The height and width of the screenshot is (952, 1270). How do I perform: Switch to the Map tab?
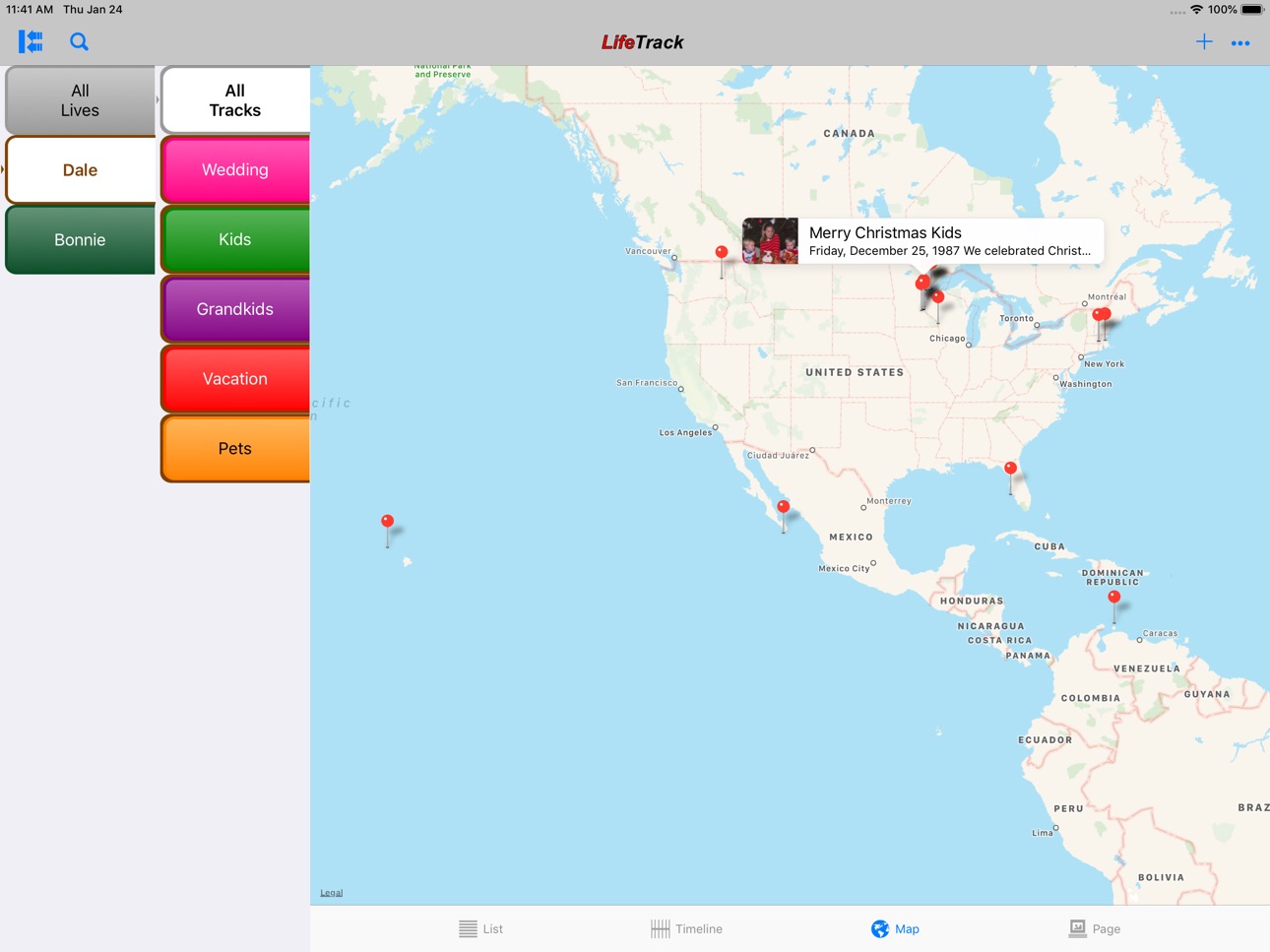click(x=895, y=928)
